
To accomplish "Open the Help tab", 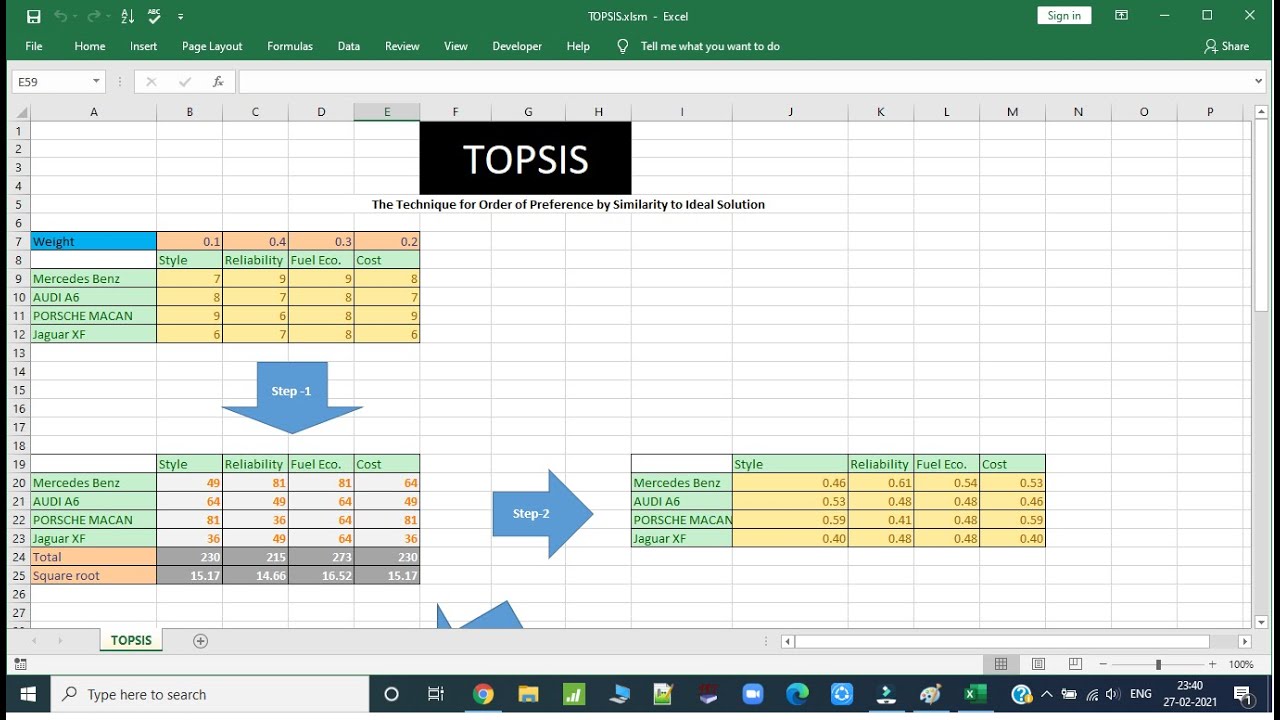I will click(578, 46).
